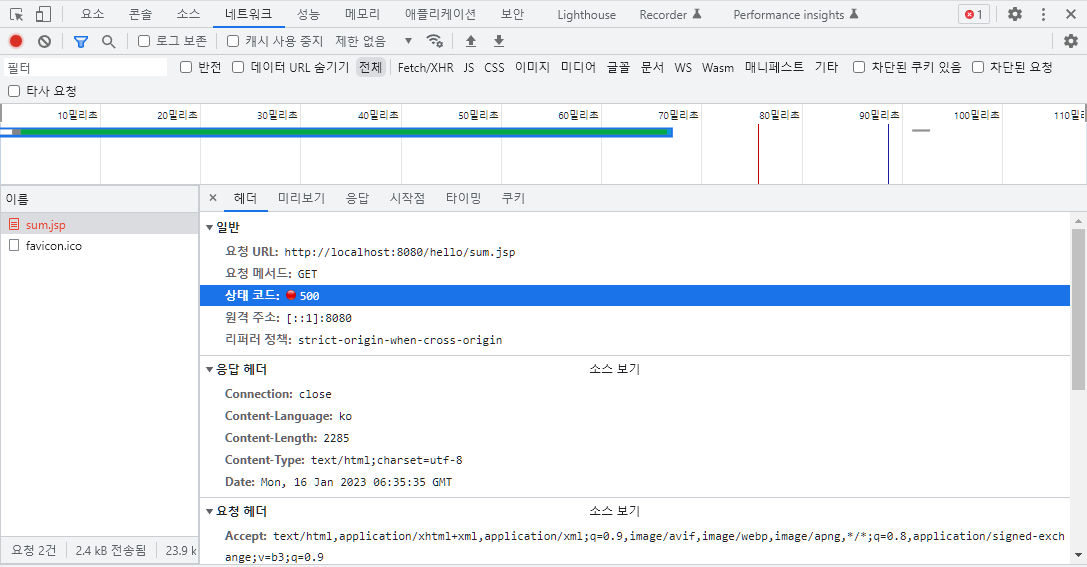Click 소스 보기 beside 응답 헤더
Viewport: 1087px width, 567px height.
pos(615,369)
